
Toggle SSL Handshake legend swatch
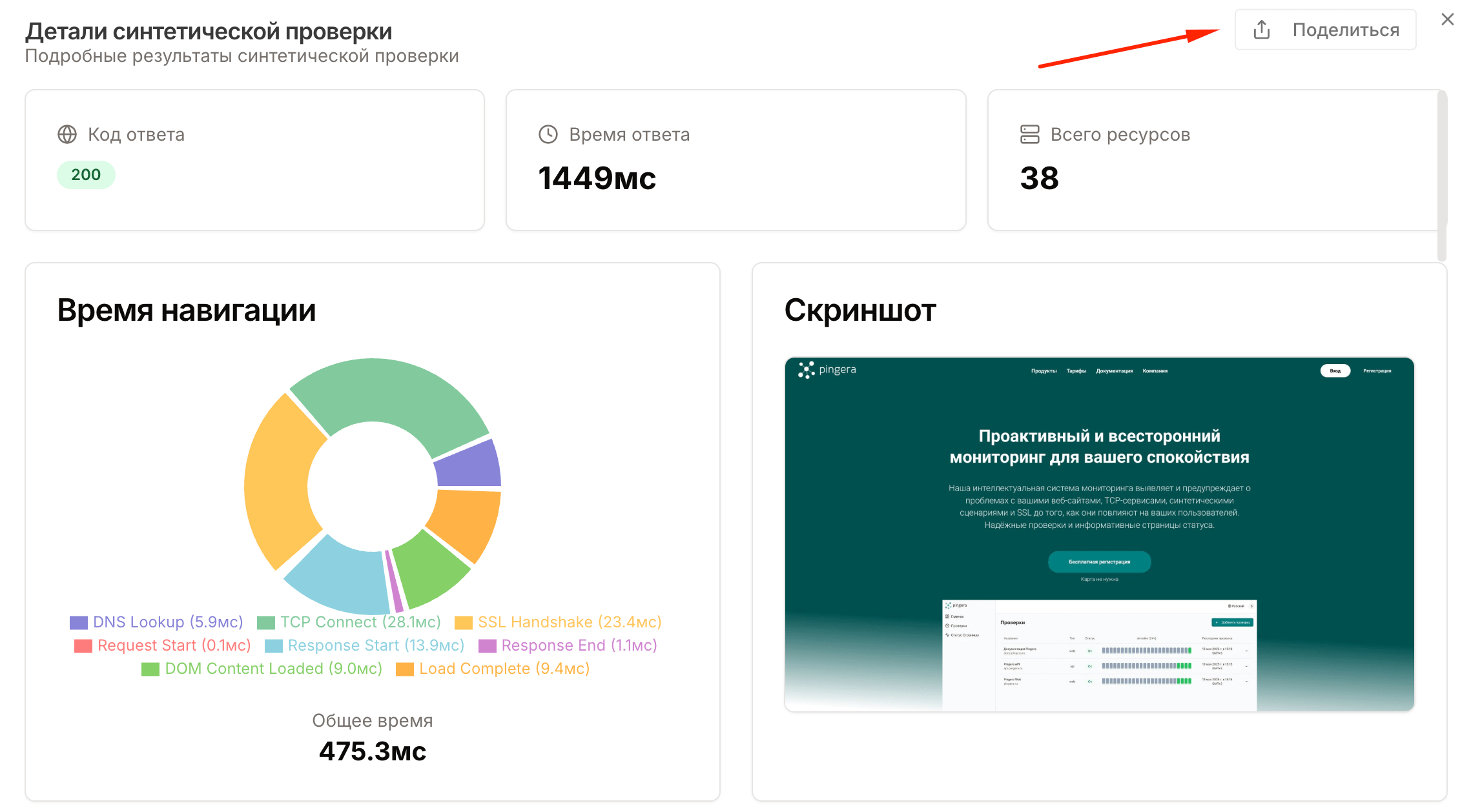coord(464,622)
